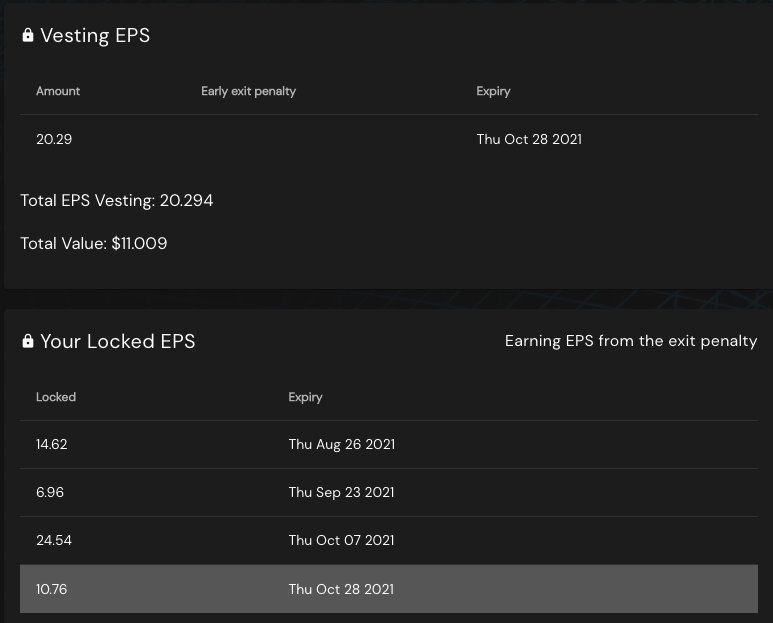Image resolution: width=773 pixels, height=623 pixels.
Task: Select the 6.96 locked row
Action: pos(388,492)
